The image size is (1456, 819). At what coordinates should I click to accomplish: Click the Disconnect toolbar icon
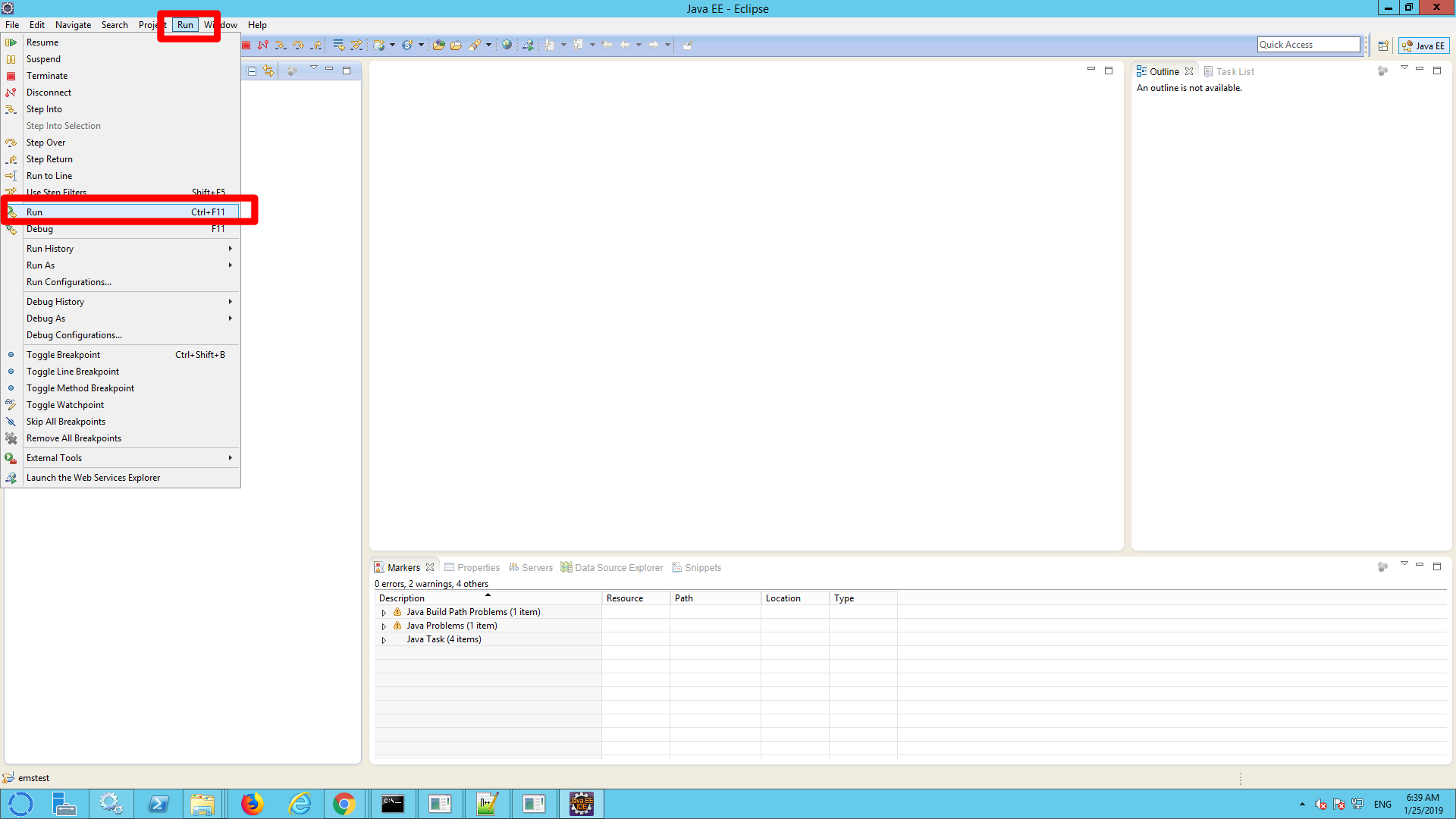point(263,45)
